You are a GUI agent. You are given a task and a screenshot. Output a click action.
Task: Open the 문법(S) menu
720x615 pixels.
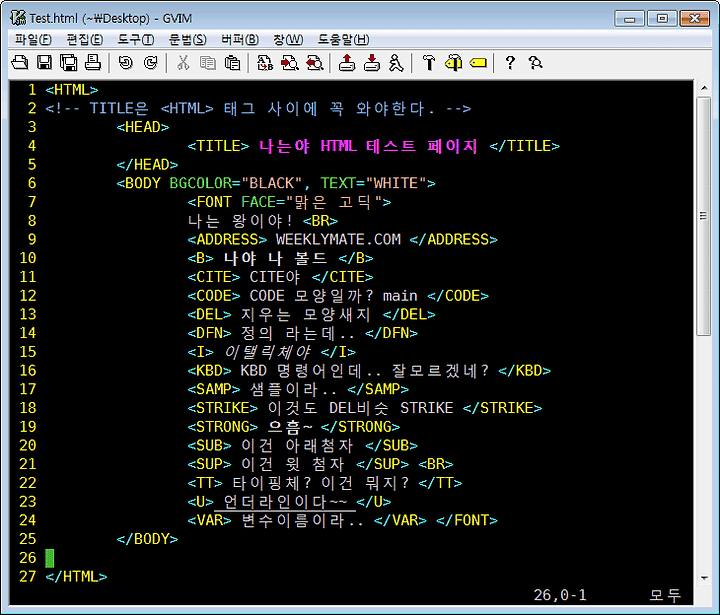click(187, 39)
